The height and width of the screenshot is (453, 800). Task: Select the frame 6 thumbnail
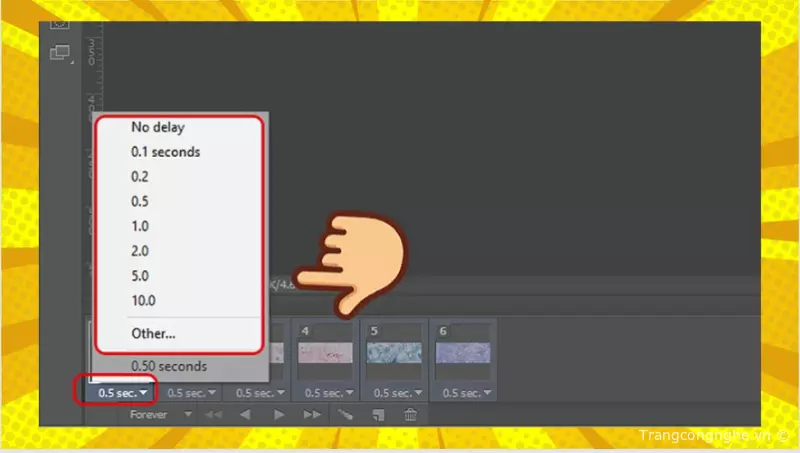[x=462, y=353]
